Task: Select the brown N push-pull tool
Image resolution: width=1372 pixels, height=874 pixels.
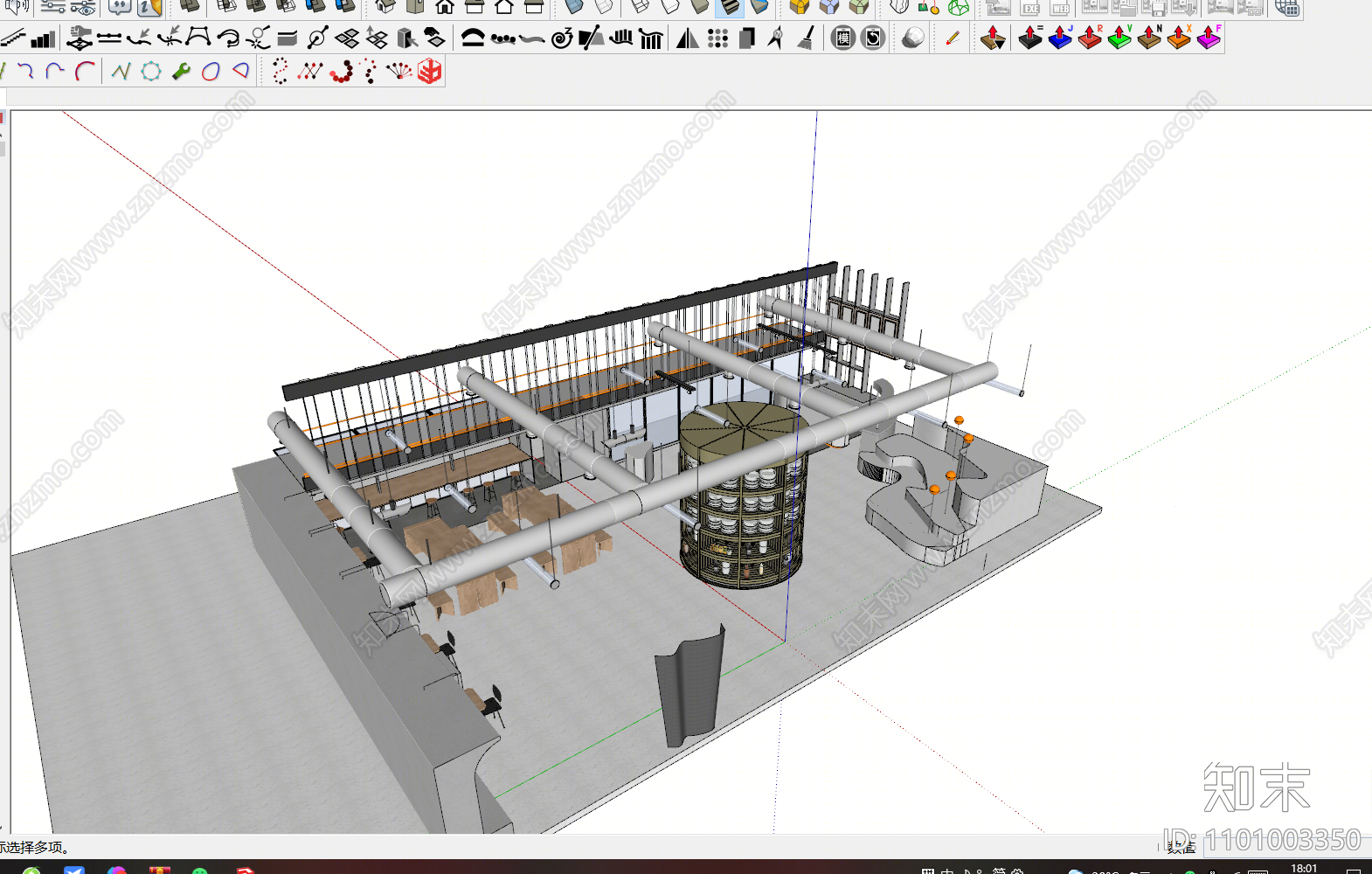Action: point(1149,38)
